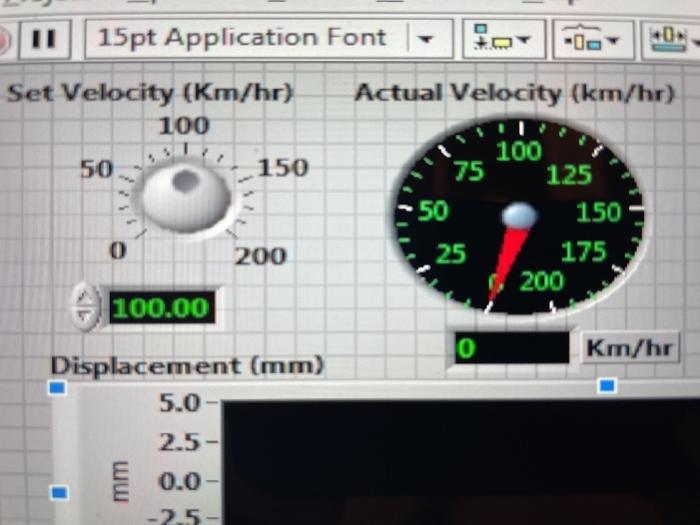
Task: Click the Km/hr unit label box
Action: coord(630,348)
